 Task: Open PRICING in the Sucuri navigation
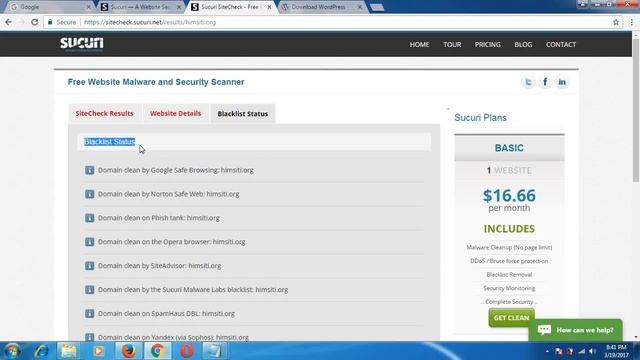click(487, 44)
